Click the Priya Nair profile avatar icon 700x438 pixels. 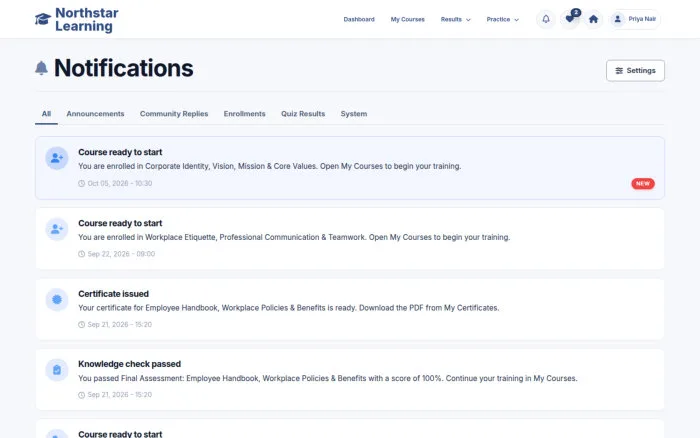pos(617,19)
